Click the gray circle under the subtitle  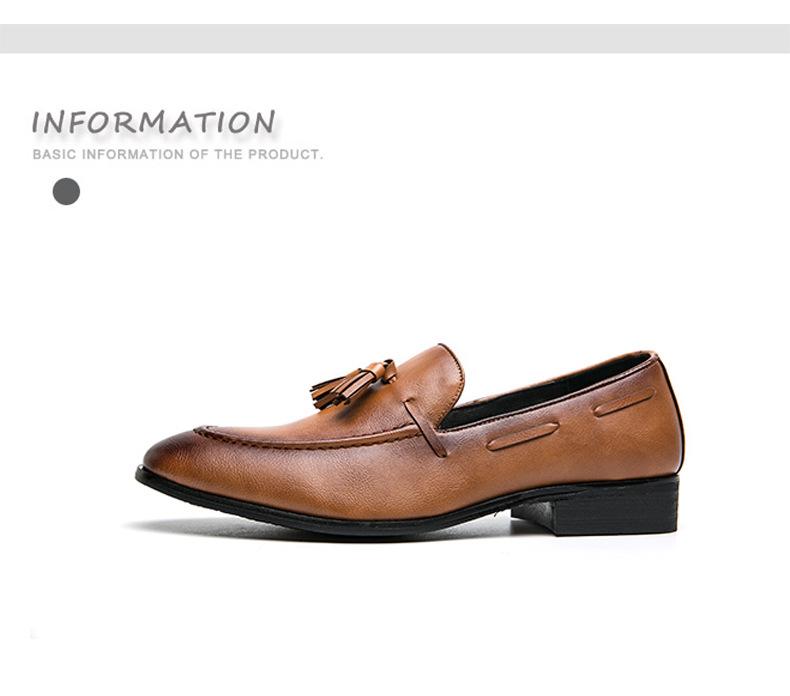(67, 192)
